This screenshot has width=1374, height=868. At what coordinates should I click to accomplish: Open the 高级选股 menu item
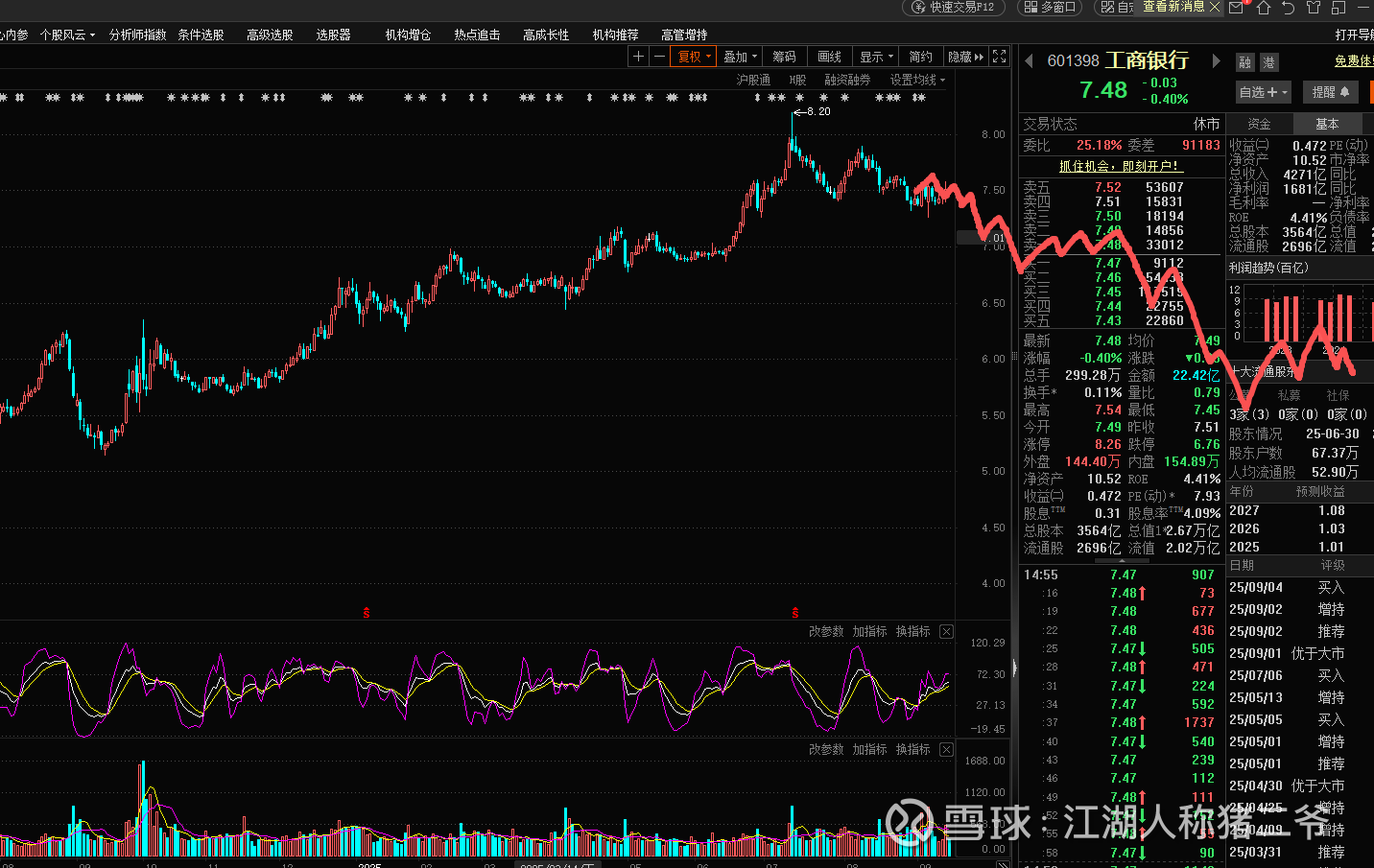(270, 35)
